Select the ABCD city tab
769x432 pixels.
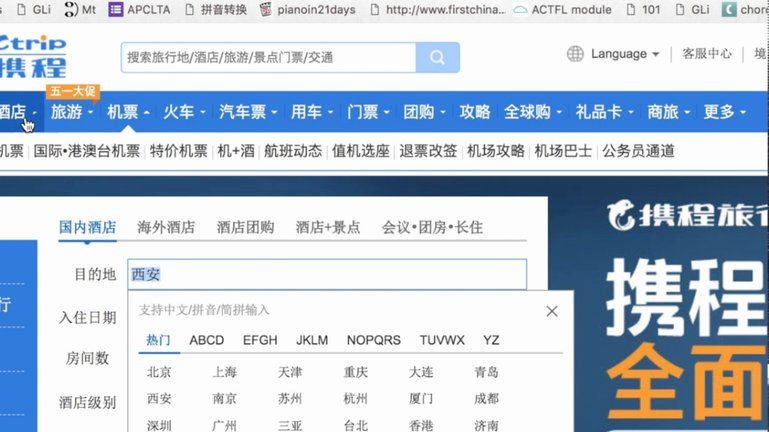click(206, 340)
